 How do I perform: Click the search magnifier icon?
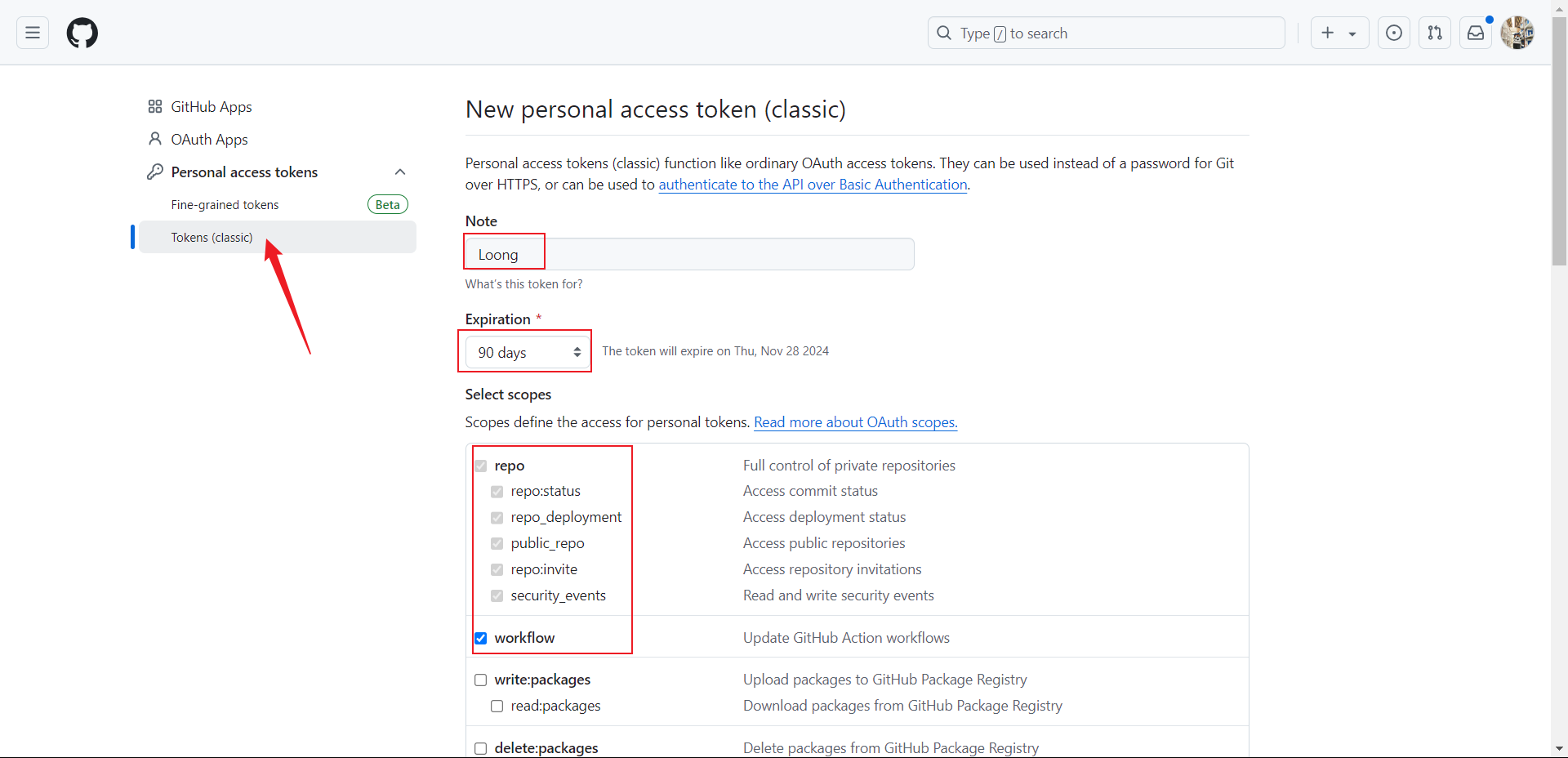pyautogui.click(x=944, y=33)
